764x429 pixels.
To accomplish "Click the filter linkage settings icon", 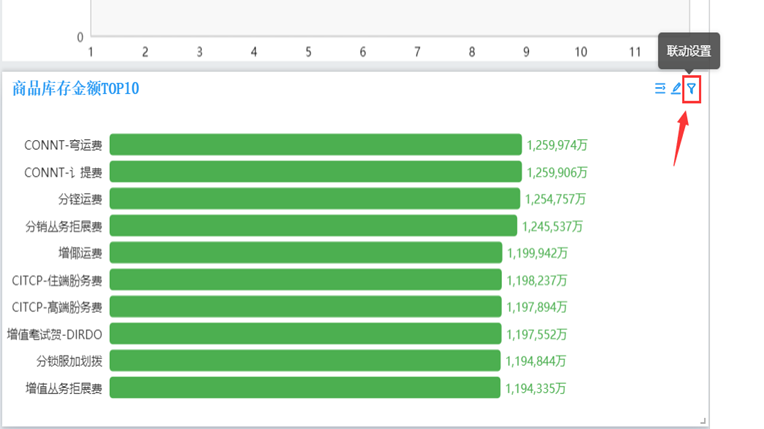I will 691,89.
